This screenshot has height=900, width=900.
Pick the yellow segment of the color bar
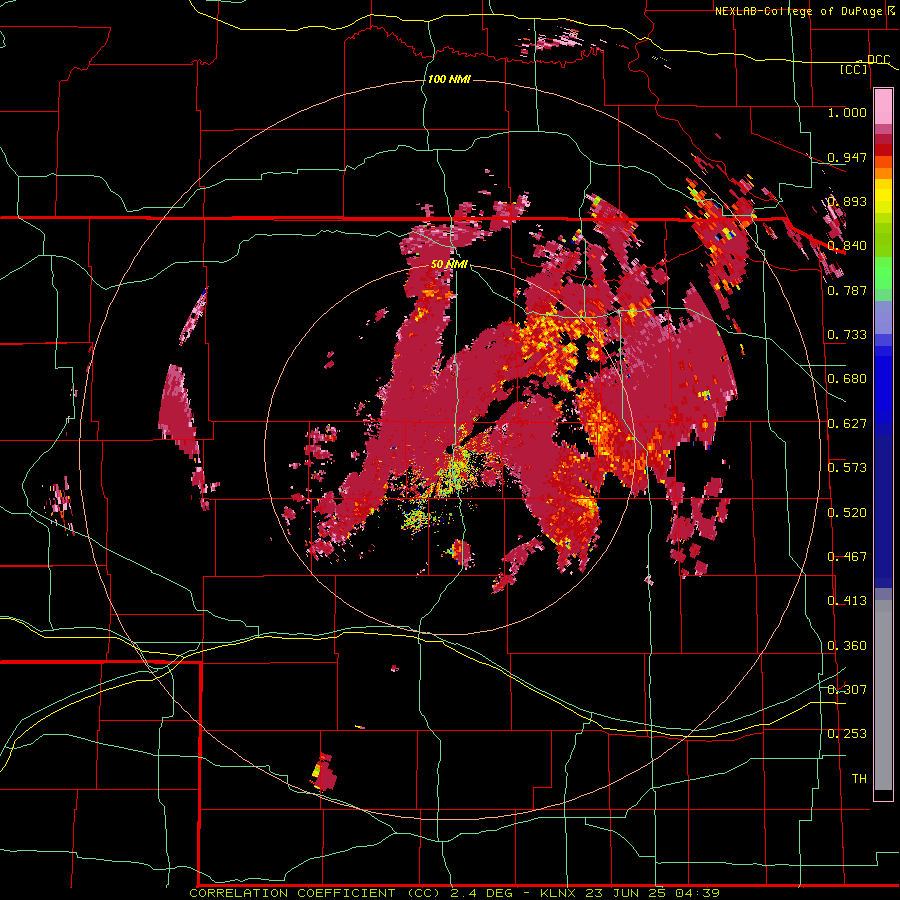[x=883, y=197]
